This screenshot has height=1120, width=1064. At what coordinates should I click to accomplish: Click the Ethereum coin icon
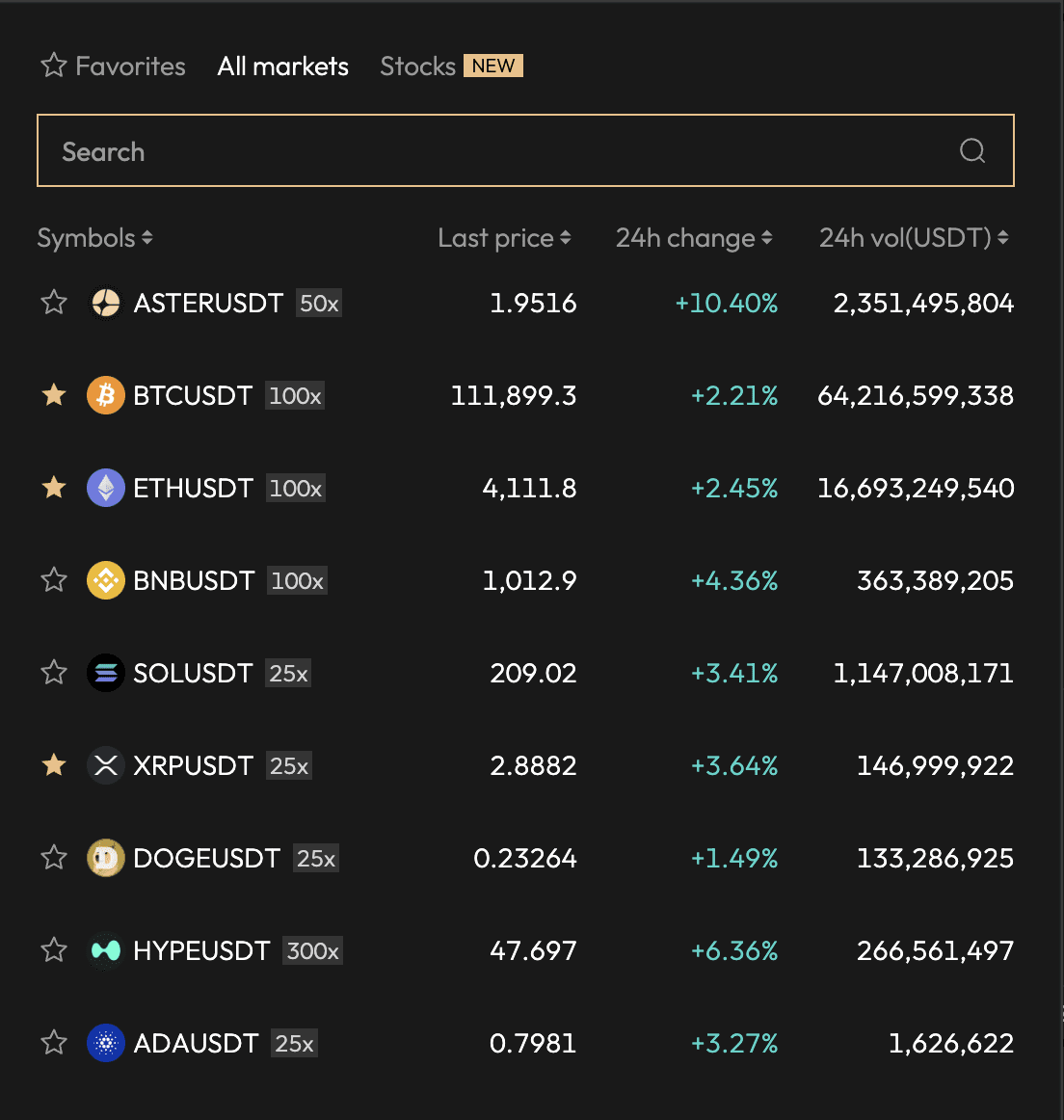tap(106, 488)
